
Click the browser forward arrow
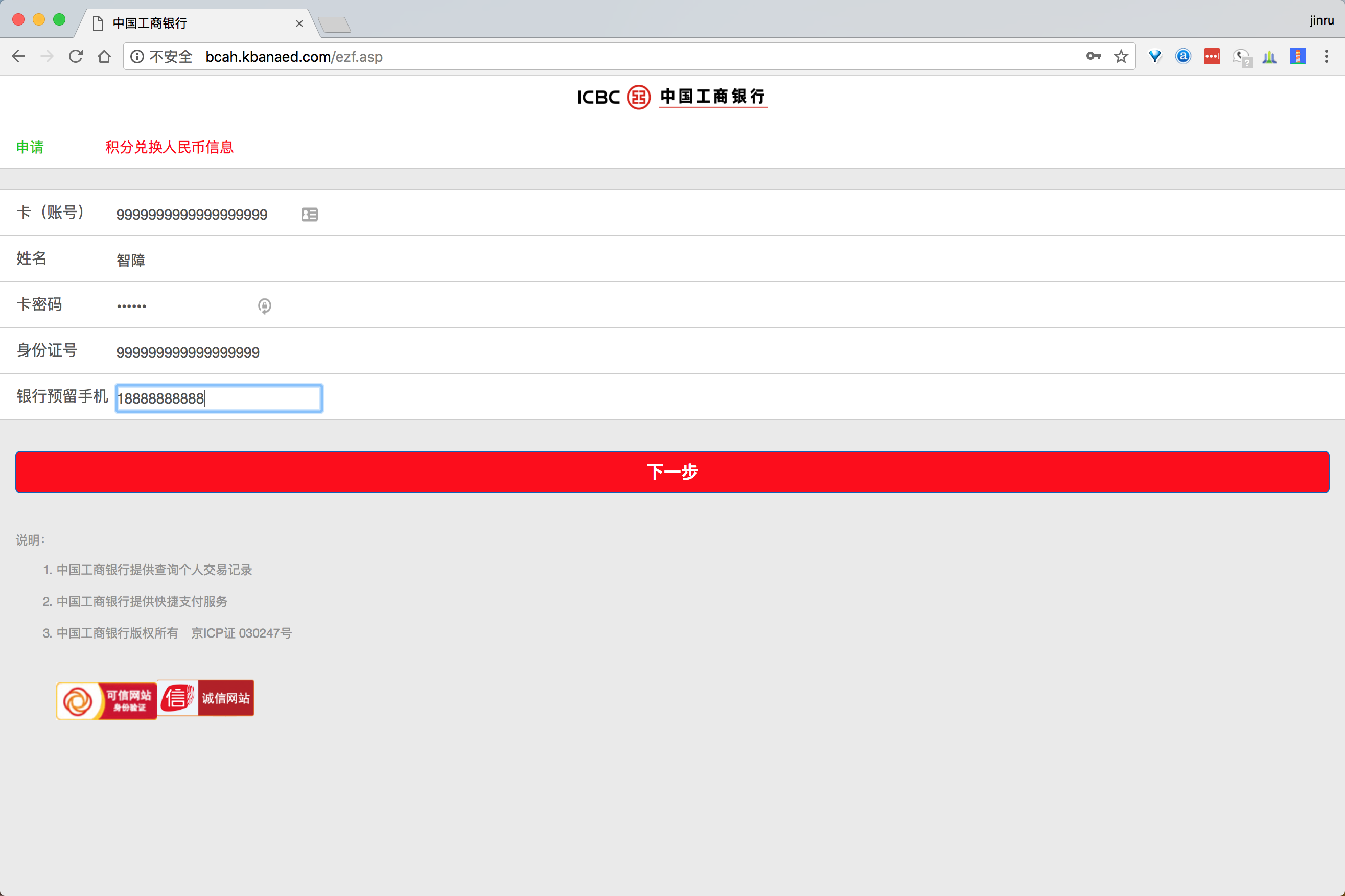click(x=47, y=56)
